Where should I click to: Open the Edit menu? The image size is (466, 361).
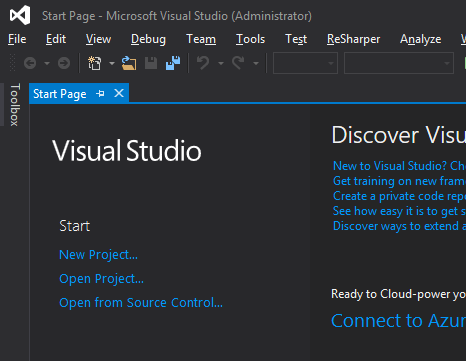tap(56, 39)
